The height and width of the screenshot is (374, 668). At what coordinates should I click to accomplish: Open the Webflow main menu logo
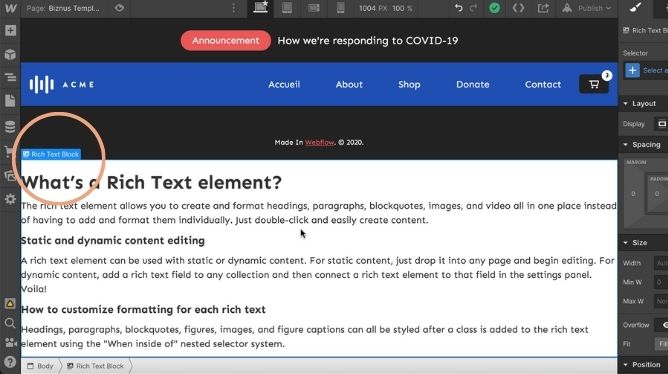(10, 9)
